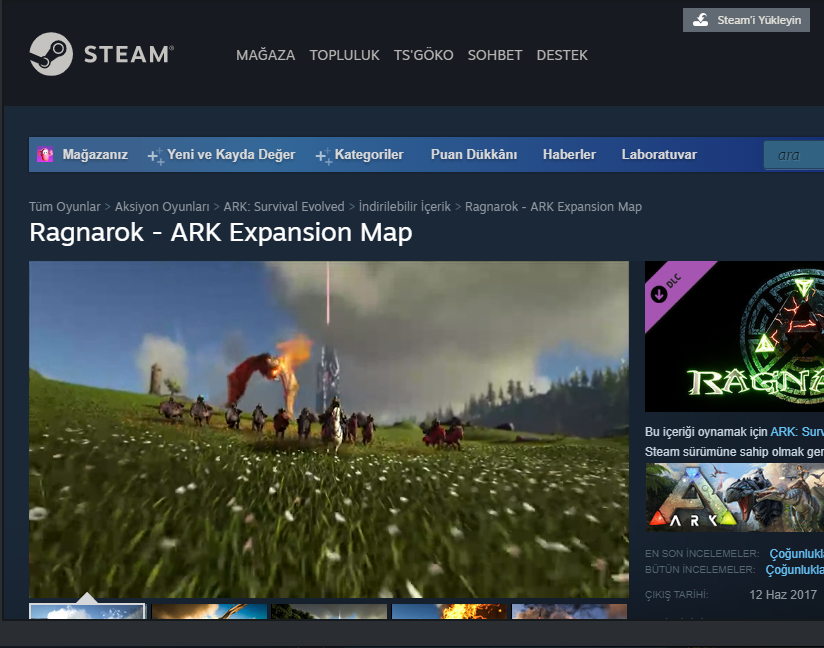Follow the Tüm Oyunlar breadcrumb
The height and width of the screenshot is (648, 824).
(x=65, y=207)
